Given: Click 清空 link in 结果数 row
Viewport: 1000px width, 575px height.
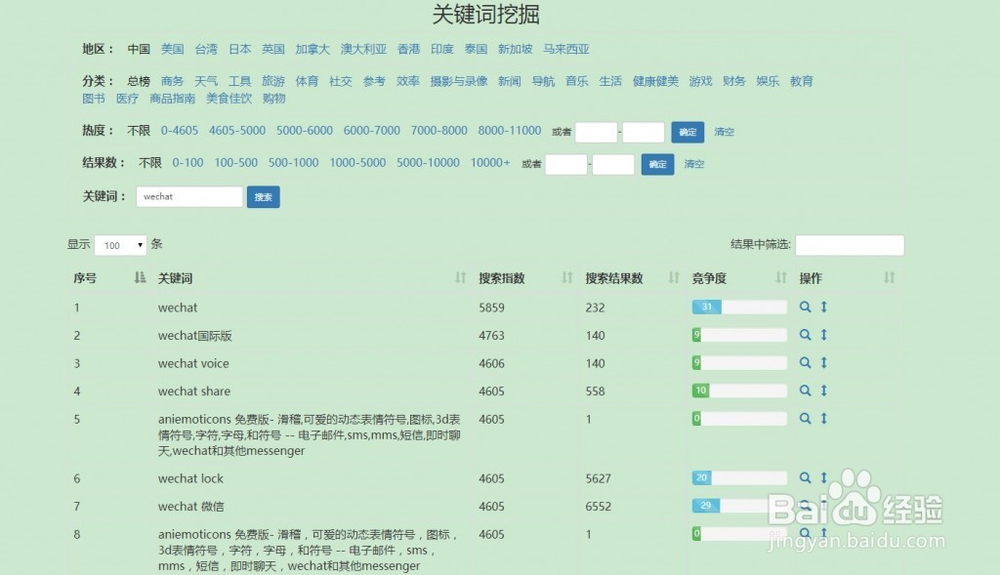Looking at the screenshot, I should point(694,164).
